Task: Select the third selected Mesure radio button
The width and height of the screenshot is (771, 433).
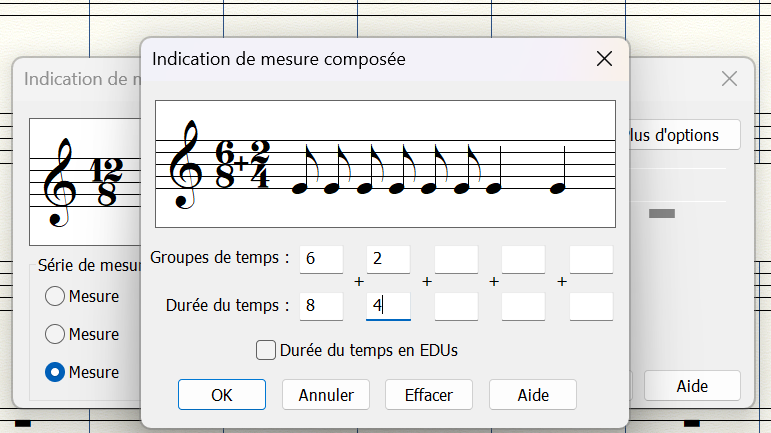Action: tap(56, 372)
